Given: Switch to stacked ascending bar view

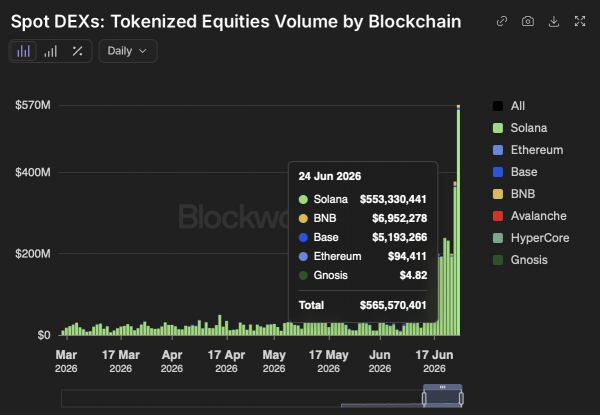Looking at the screenshot, I should (x=50, y=51).
